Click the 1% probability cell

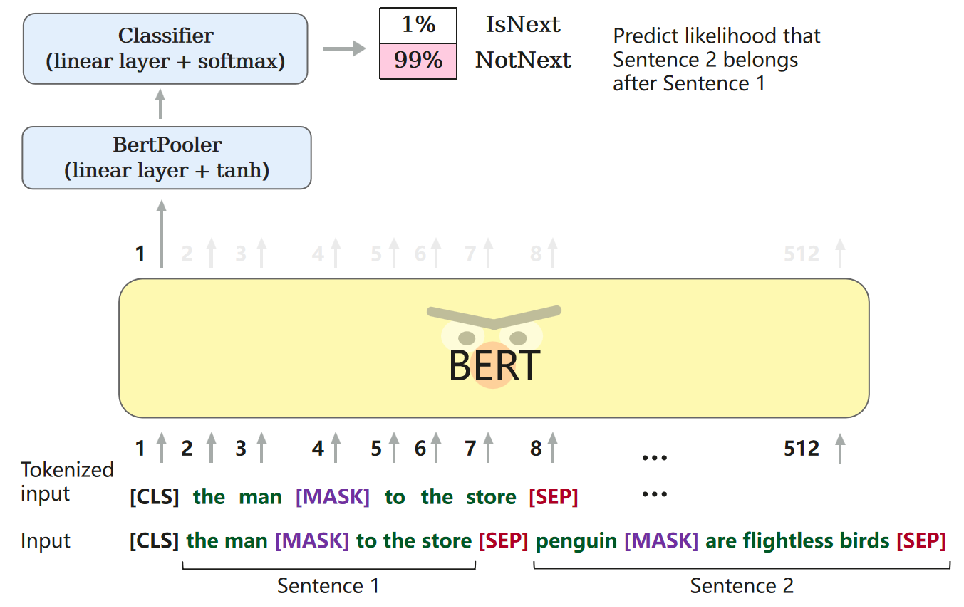click(x=418, y=25)
